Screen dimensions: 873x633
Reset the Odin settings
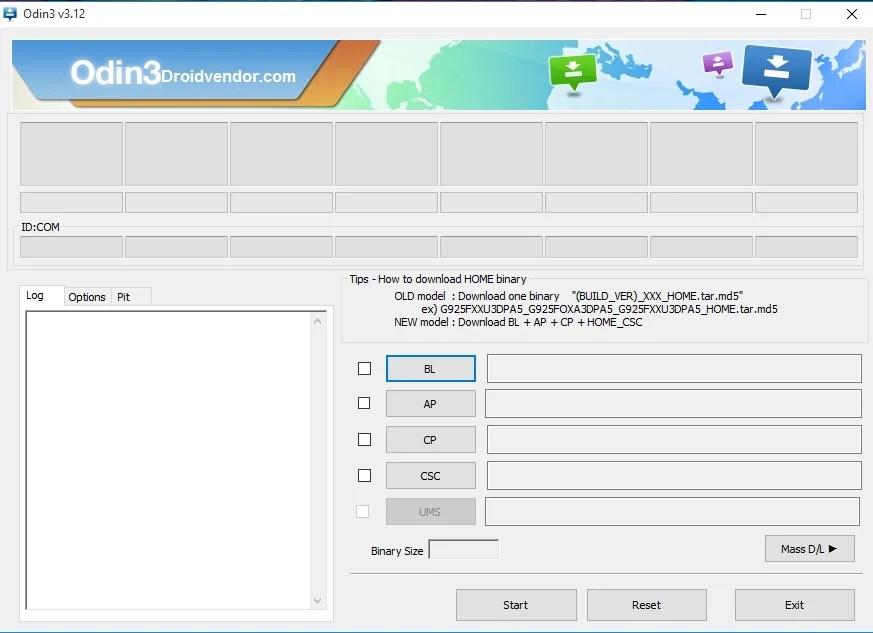coord(646,605)
